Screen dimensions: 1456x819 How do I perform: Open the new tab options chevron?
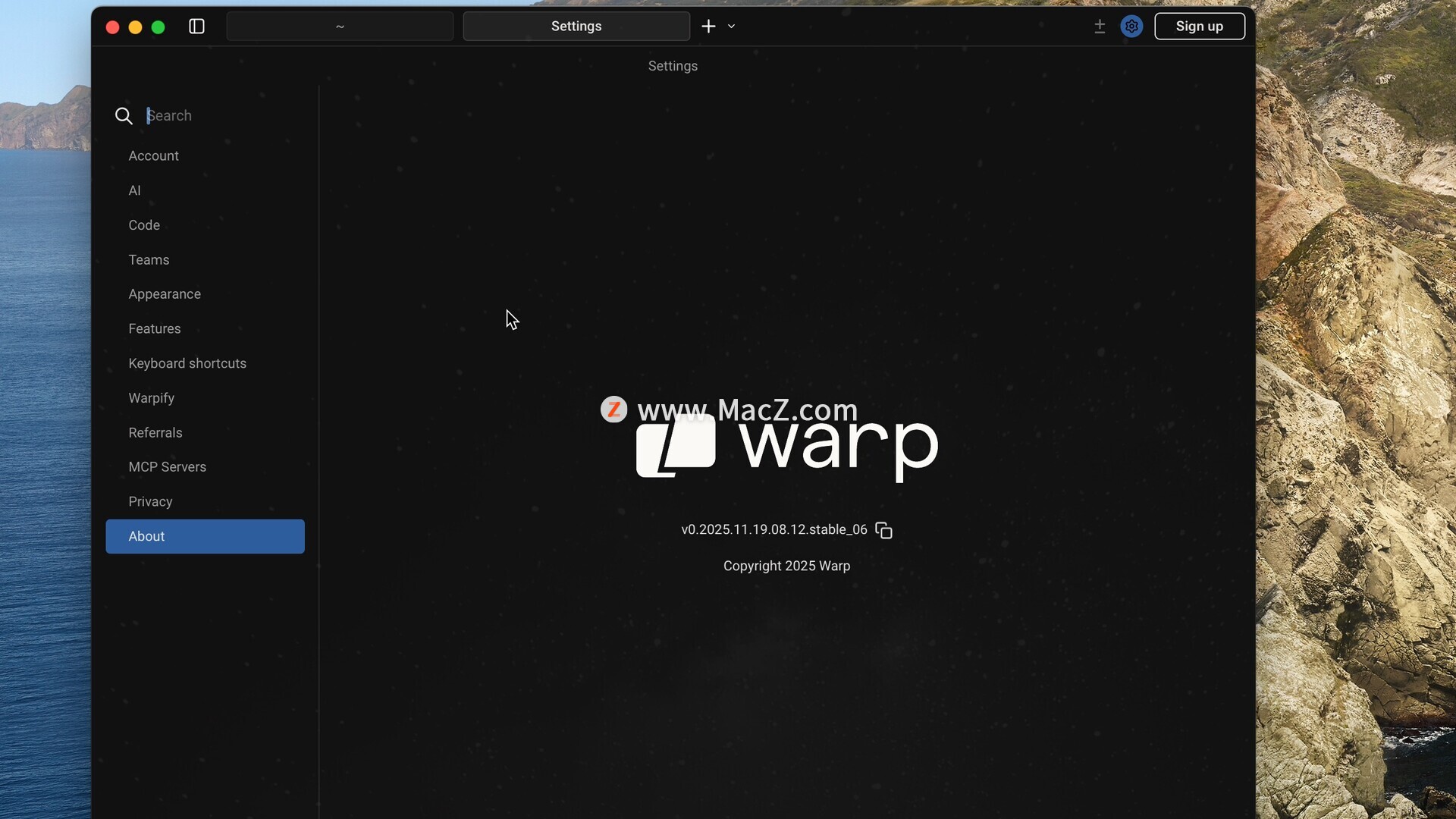731,27
